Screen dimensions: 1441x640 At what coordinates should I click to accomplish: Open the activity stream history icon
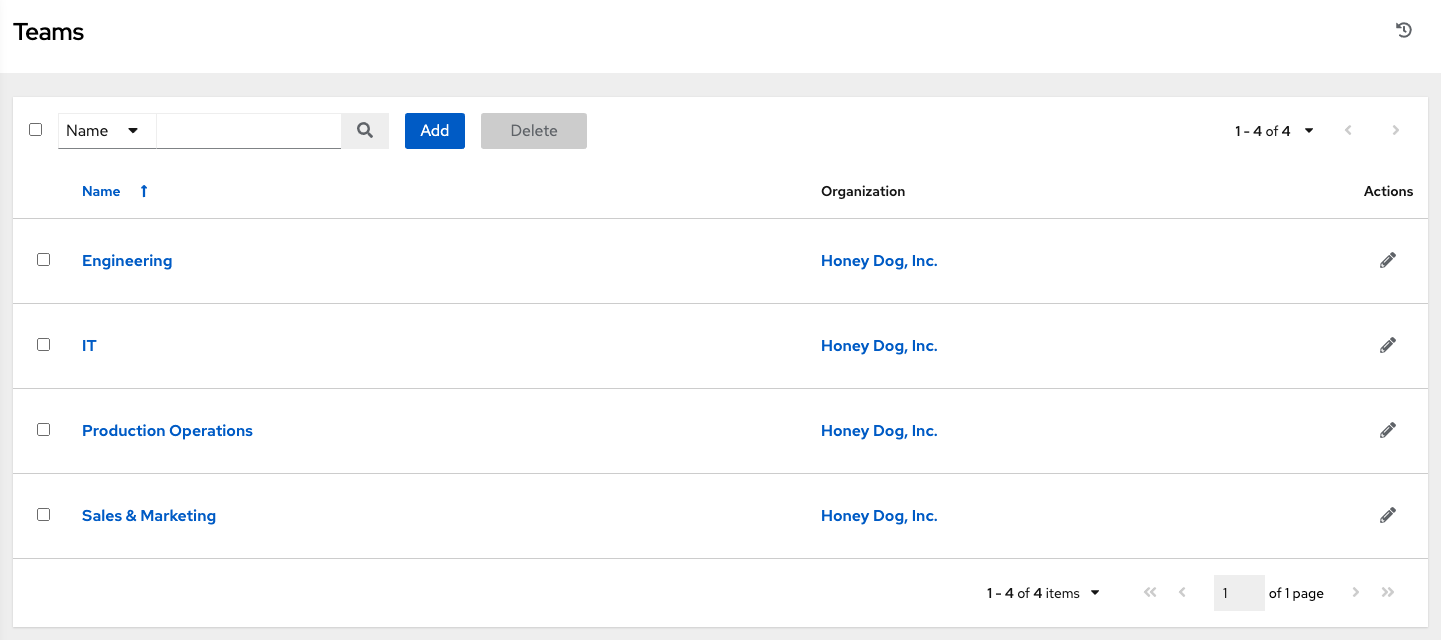coord(1403,30)
